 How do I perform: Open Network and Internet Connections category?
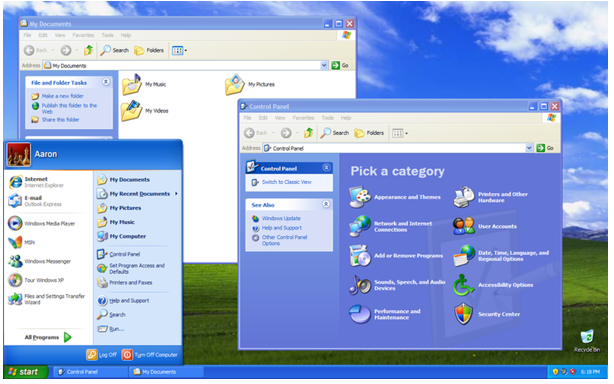[x=391, y=226]
